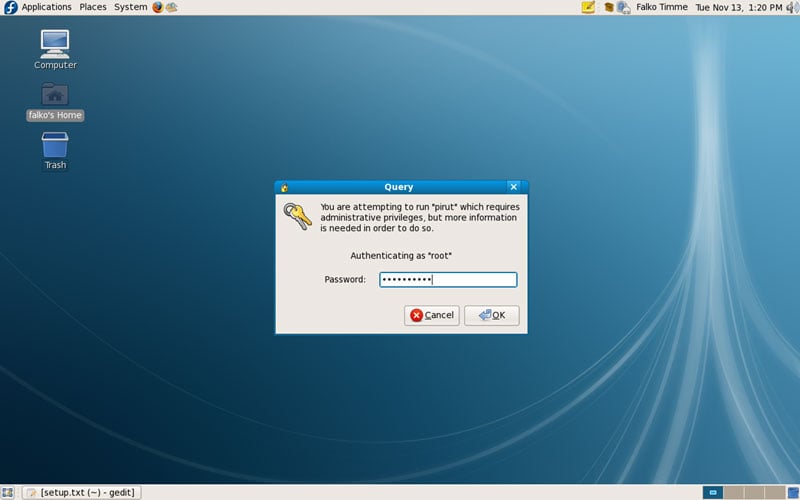Click the network status tray icon
Image resolution: width=800 pixels, height=500 pixels.
[623, 7]
